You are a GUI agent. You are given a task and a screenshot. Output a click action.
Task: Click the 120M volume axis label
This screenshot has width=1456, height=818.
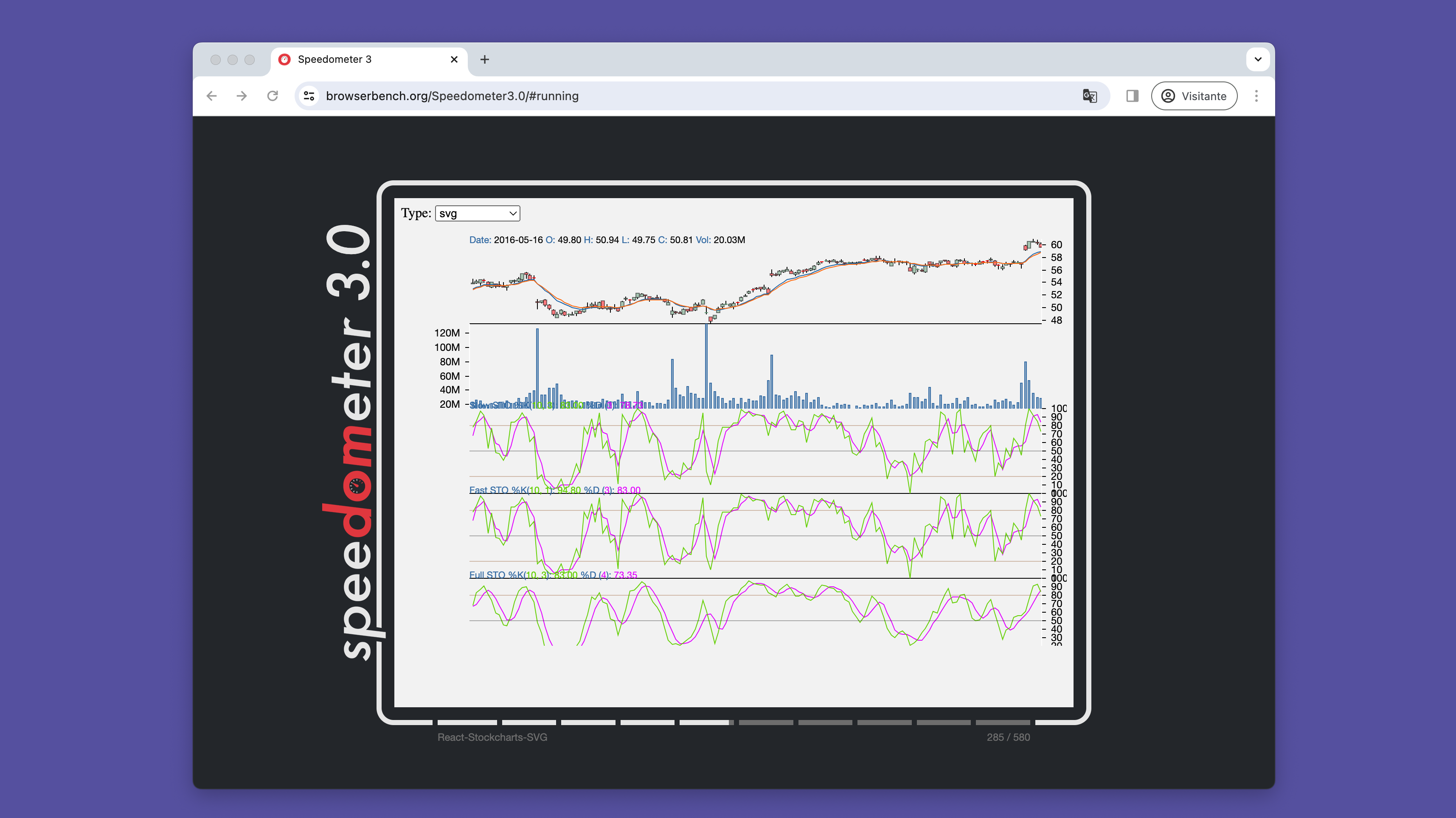[447, 333]
